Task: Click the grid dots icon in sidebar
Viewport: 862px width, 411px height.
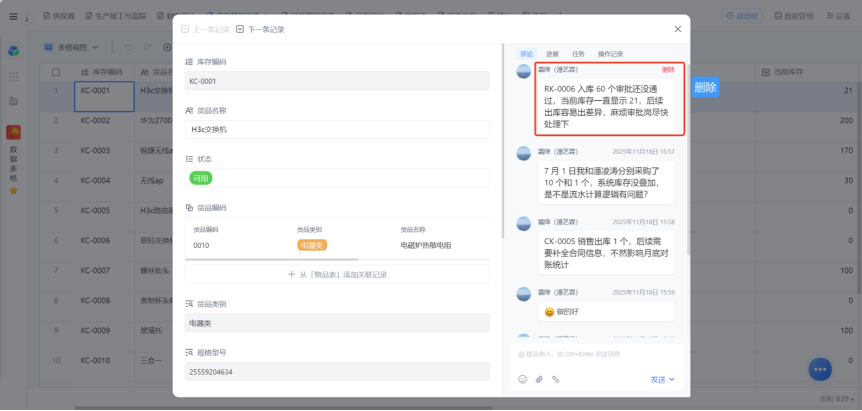Action: click(x=14, y=76)
